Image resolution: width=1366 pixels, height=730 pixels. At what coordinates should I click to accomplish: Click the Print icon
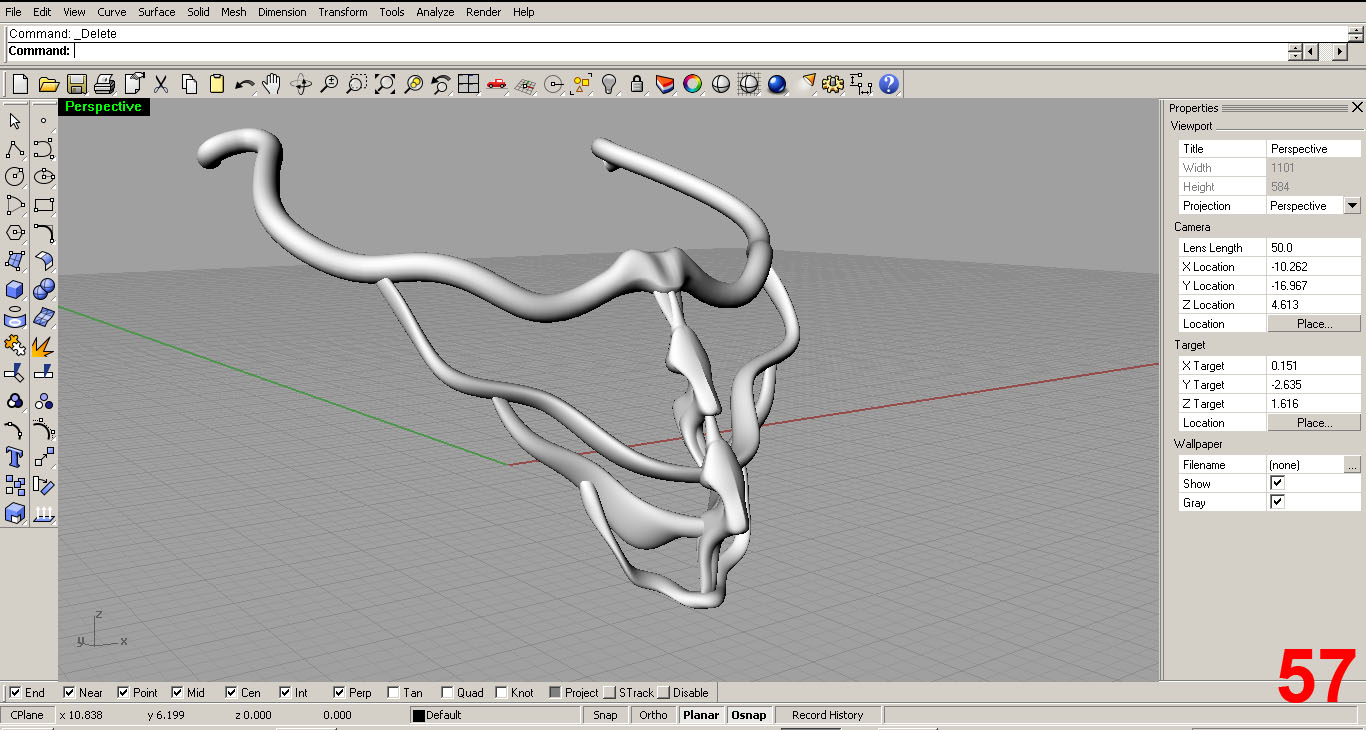pyautogui.click(x=105, y=85)
